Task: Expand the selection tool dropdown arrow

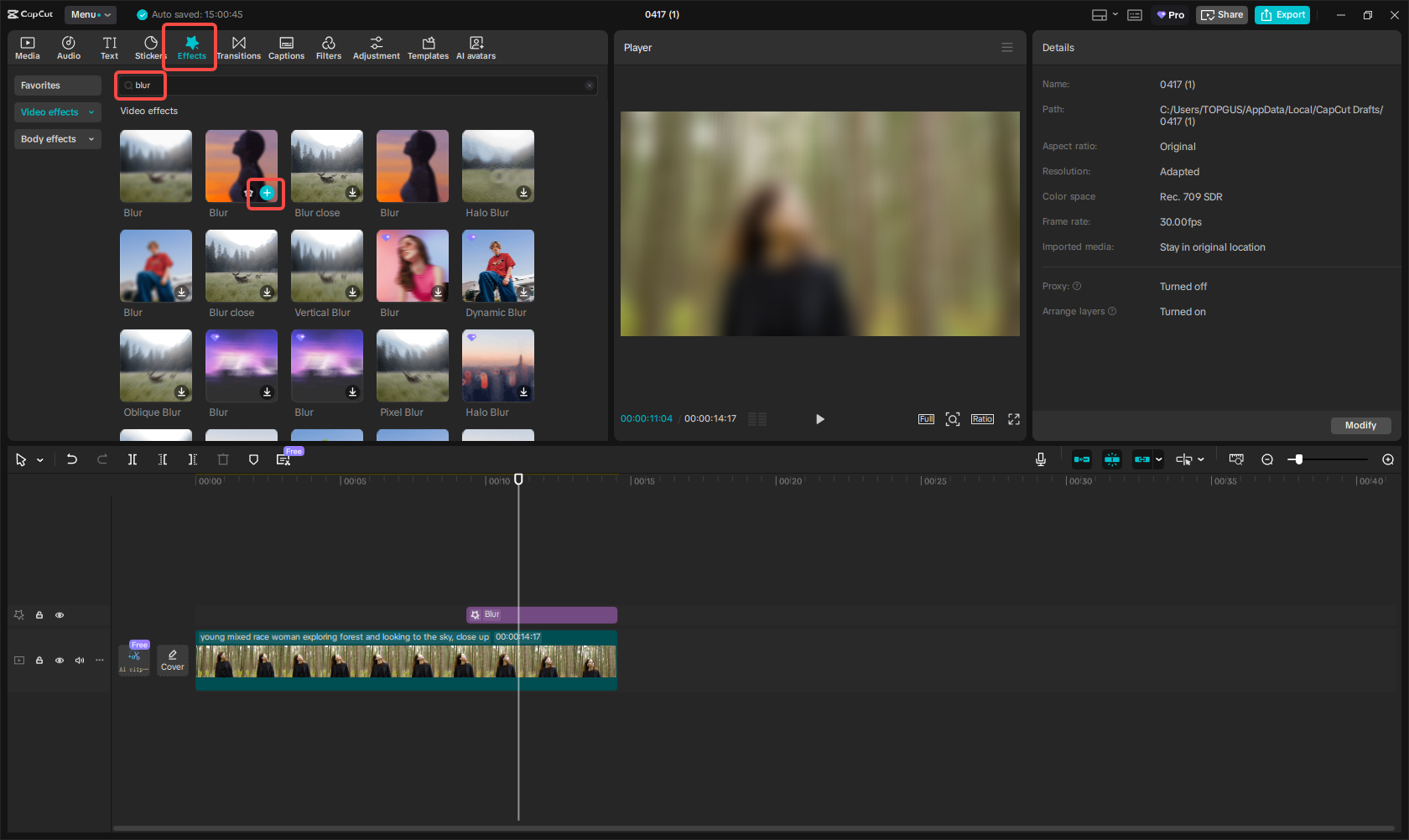Action: tap(40, 460)
